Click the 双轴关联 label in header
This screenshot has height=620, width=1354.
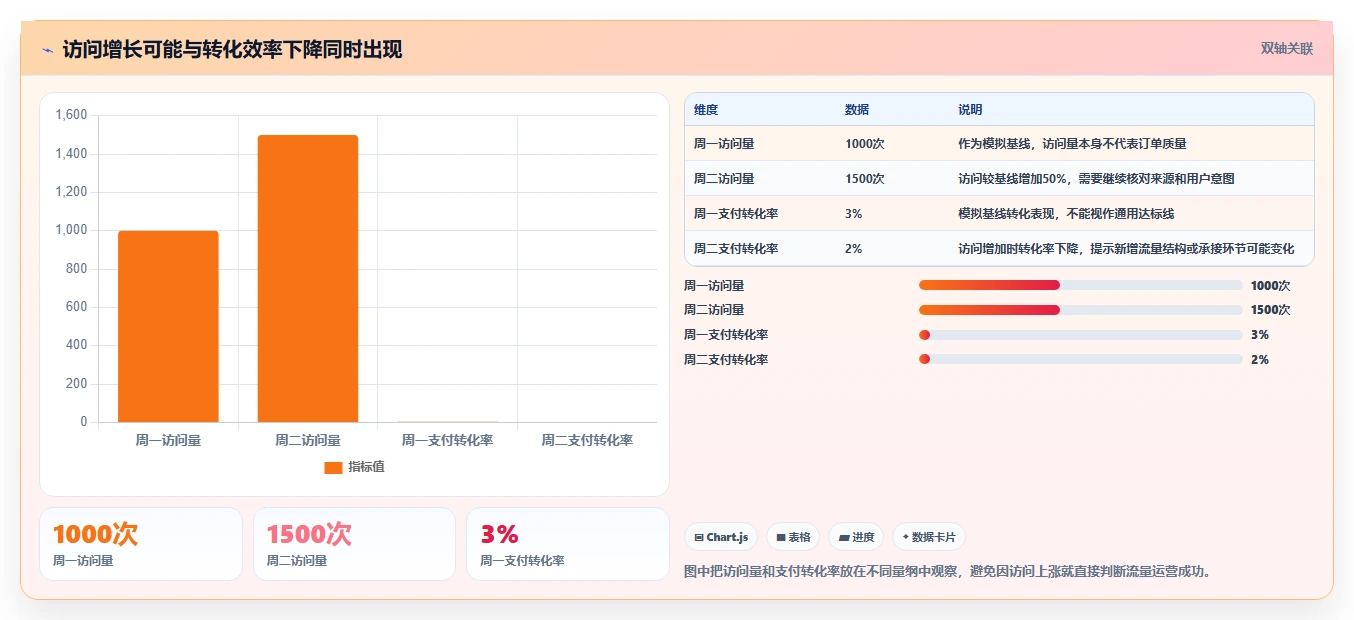1287,48
